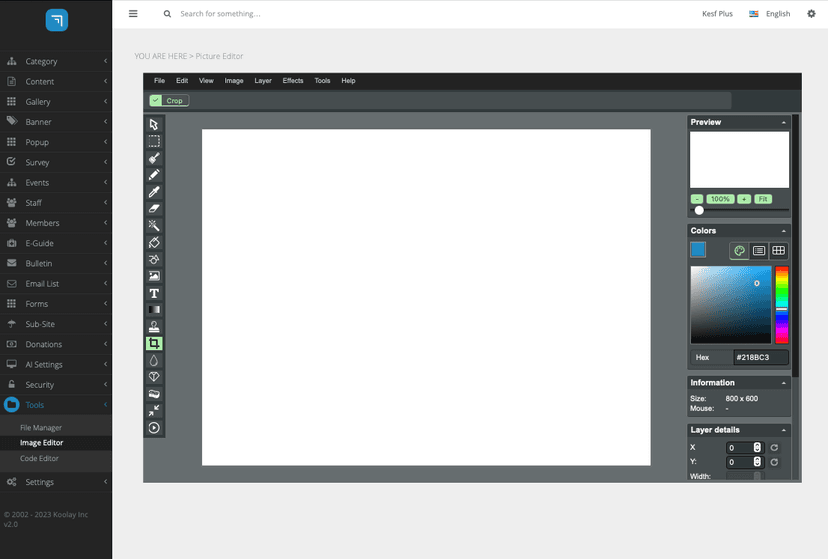The height and width of the screenshot is (559, 828).
Task: Select the Desaturate tool
Action: click(154, 394)
